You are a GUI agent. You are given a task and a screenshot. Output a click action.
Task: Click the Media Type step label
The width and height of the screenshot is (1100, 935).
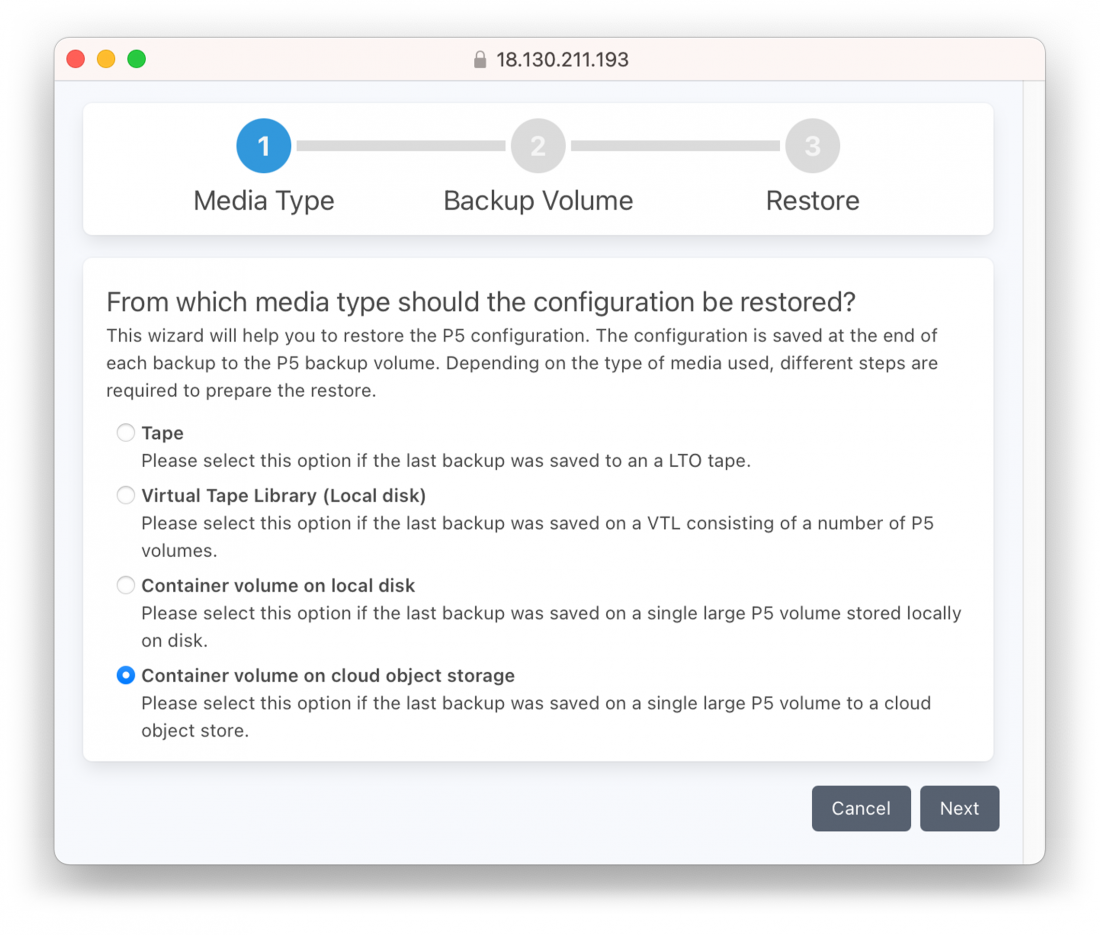(264, 201)
